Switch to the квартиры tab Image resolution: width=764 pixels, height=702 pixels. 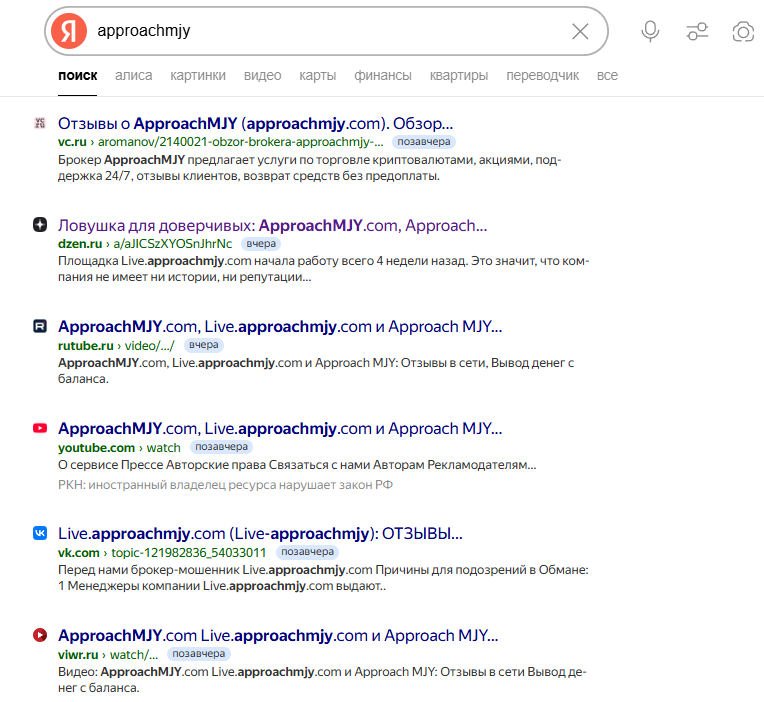(x=458, y=76)
